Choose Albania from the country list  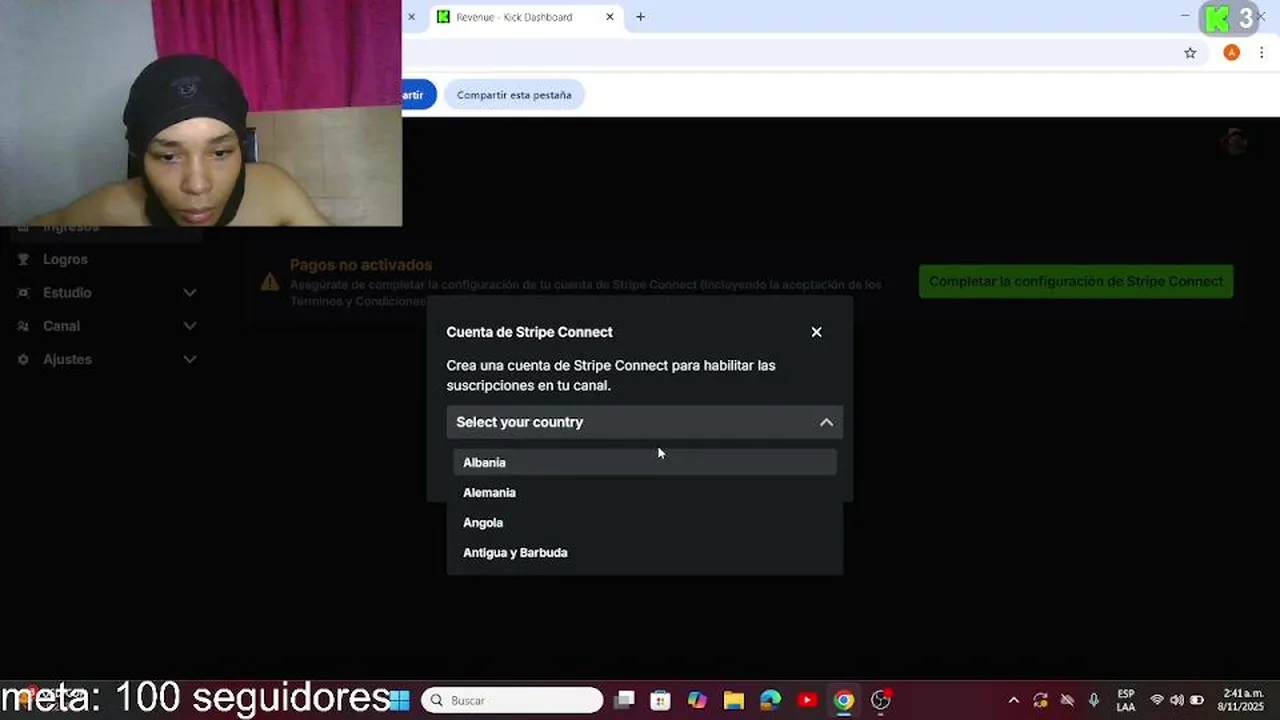[644, 462]
